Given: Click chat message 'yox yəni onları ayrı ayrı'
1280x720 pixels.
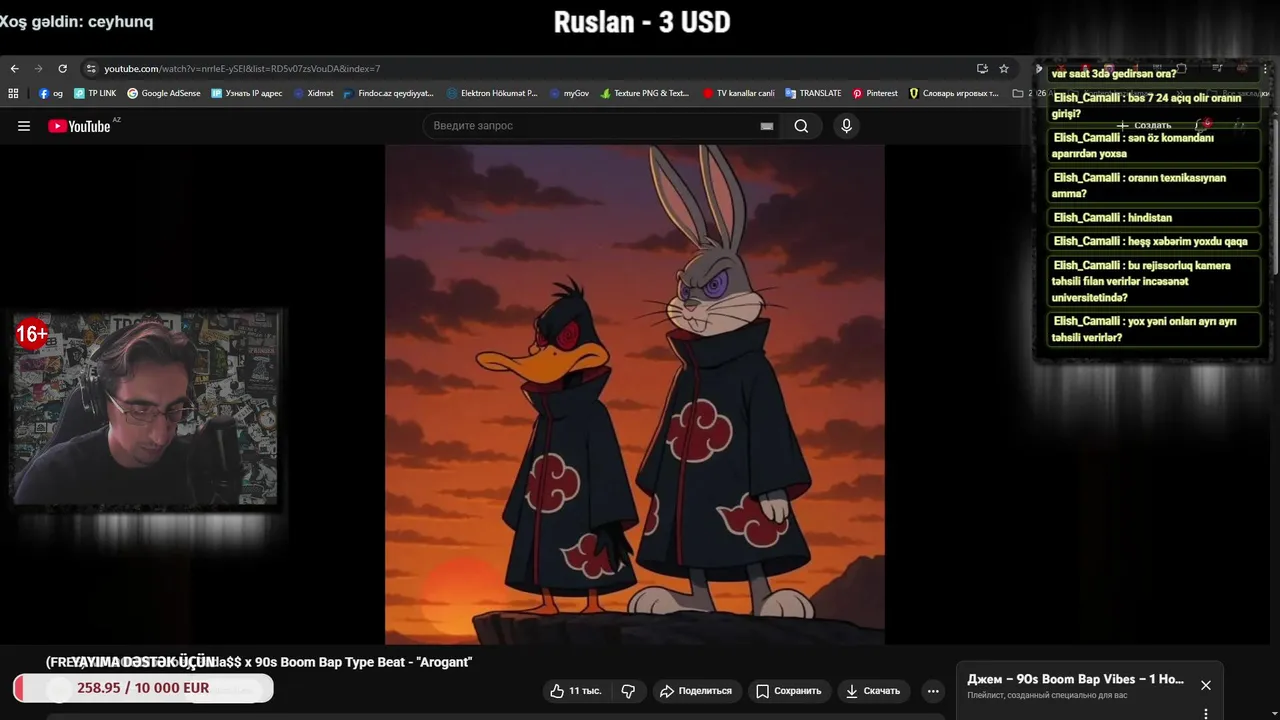Looking at the screenshot, I should tap(1155, 329).
